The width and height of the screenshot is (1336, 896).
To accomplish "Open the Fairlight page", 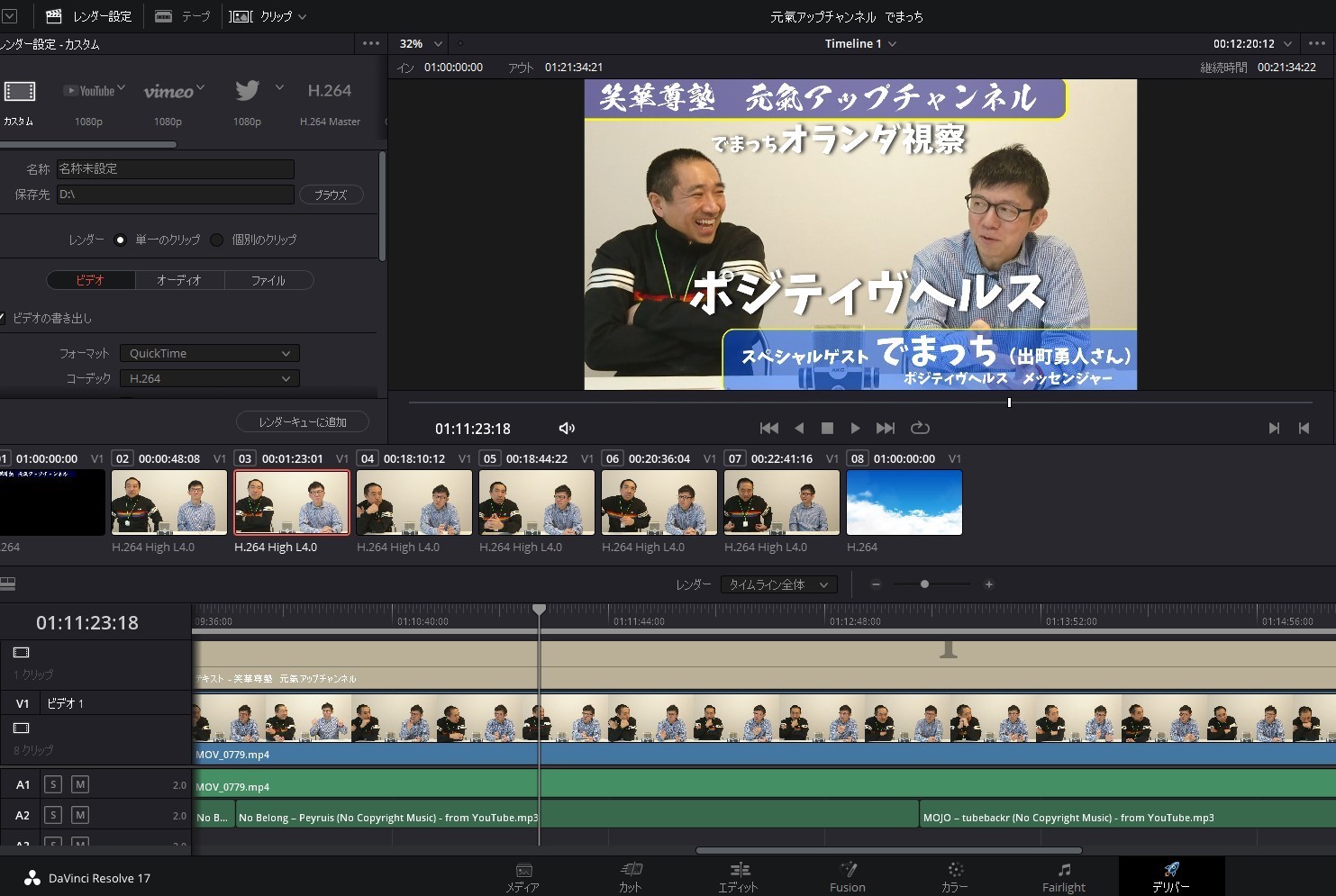I will coord(1063,876).
